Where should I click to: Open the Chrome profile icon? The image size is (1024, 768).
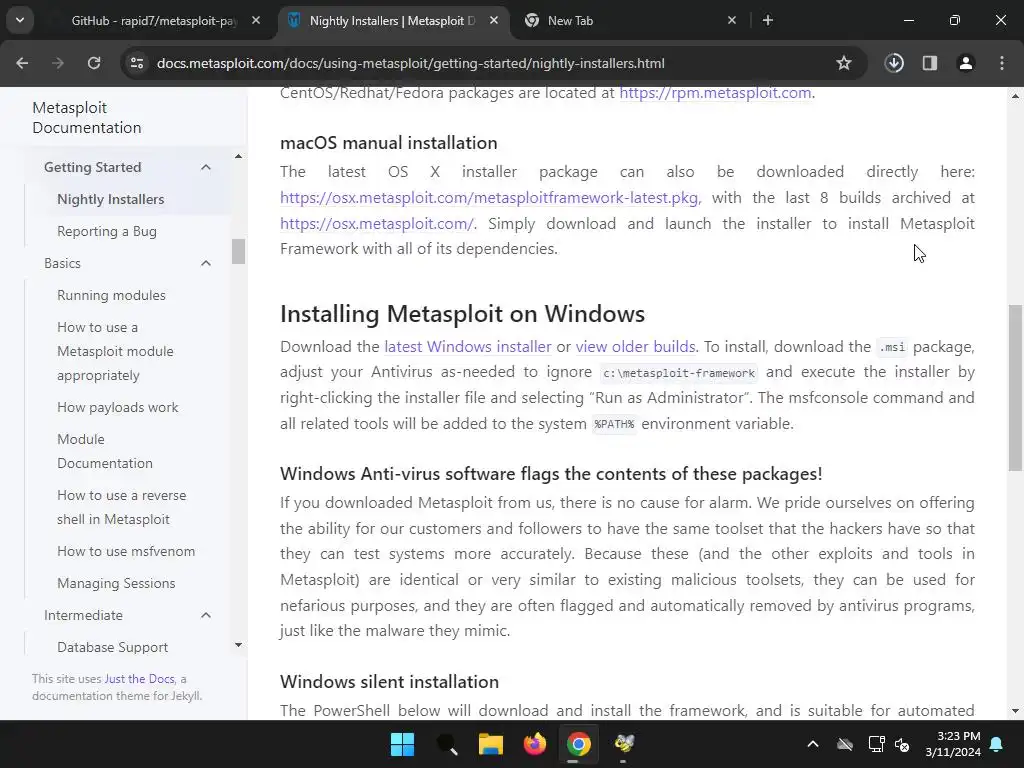pos(966,63)
